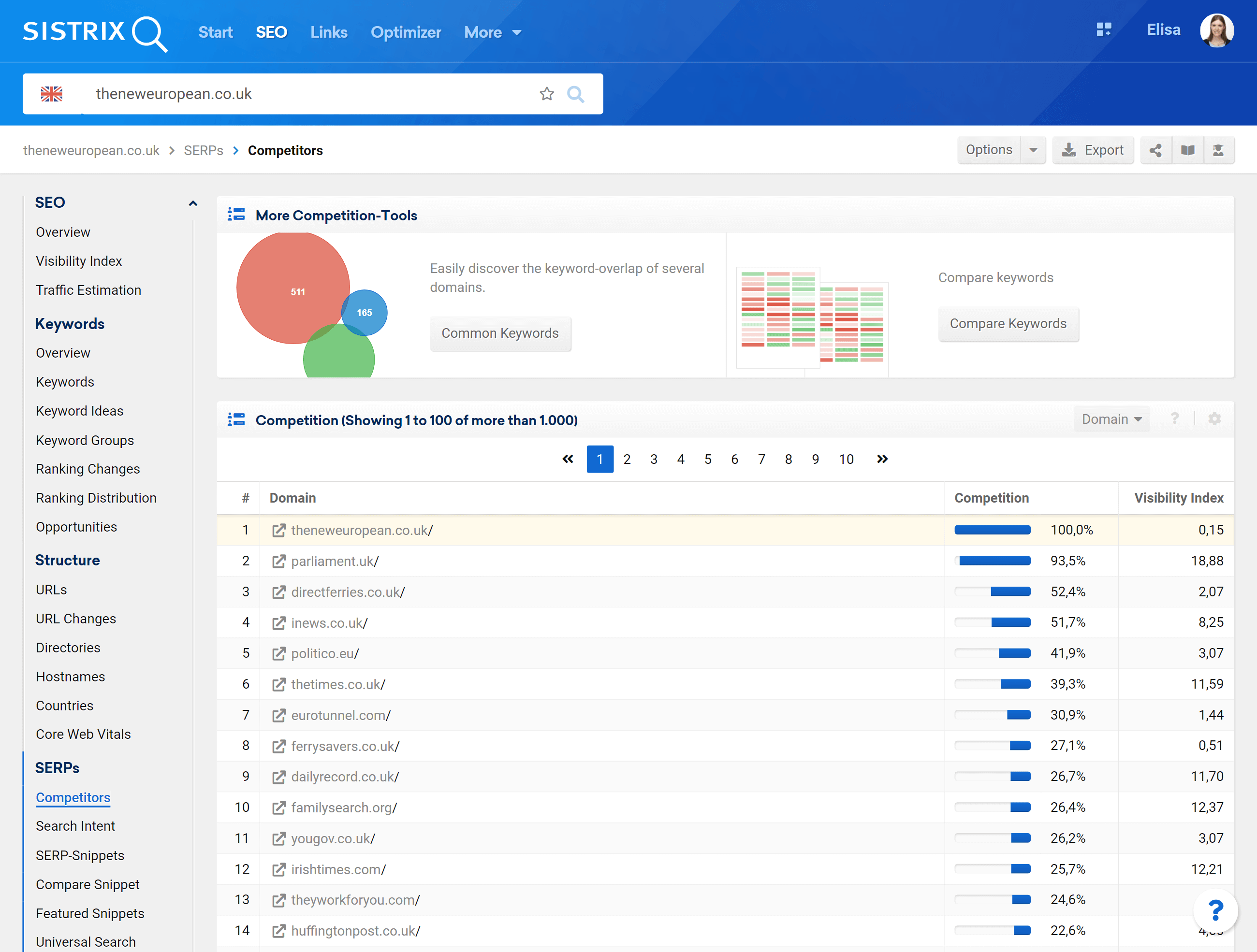Viewport: 1257px width, 952px height.
Task: Open the dashboard grid icon in header
Action: [x=1104, y=29]
